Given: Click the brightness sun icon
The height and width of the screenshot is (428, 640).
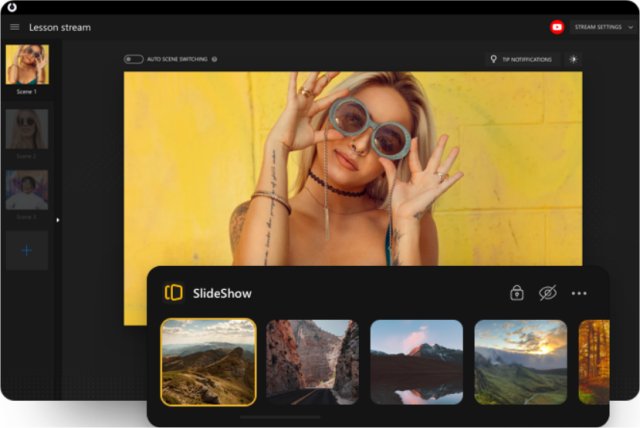Looking at the screenshot, I should click(573, 60).
